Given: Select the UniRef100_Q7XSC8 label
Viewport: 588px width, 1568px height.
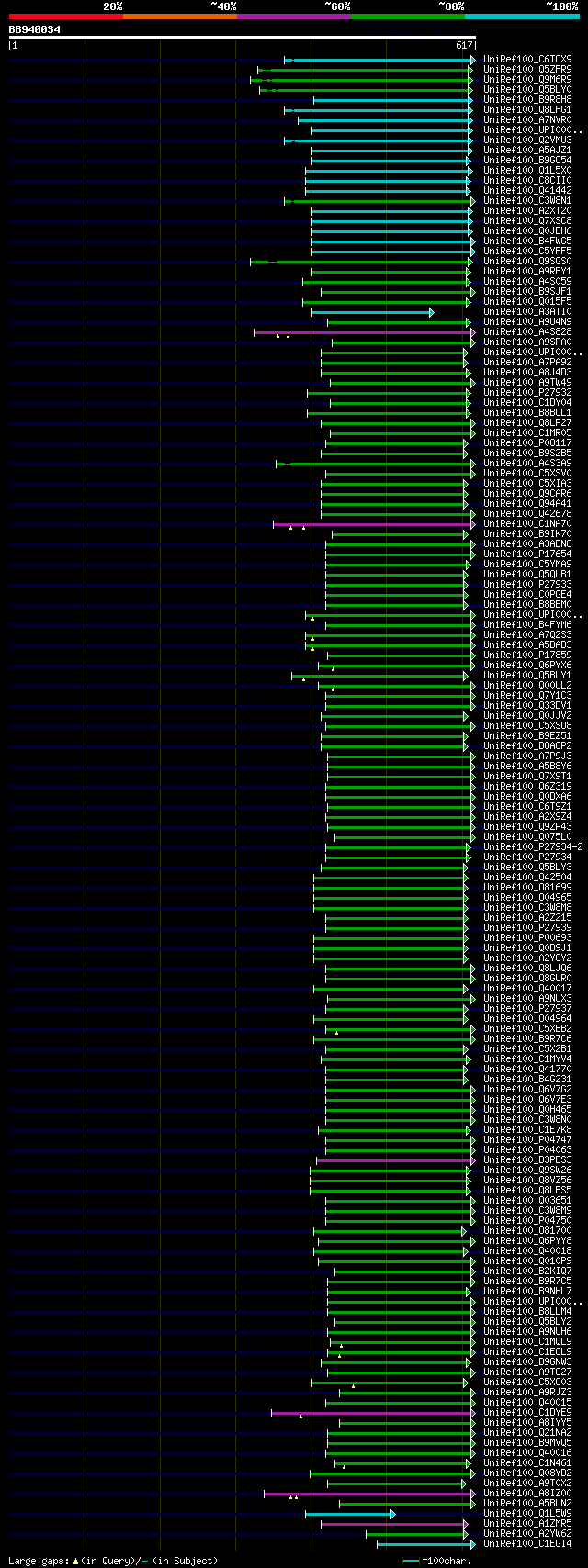Looking at the screenshot, I should coord(527,221).
